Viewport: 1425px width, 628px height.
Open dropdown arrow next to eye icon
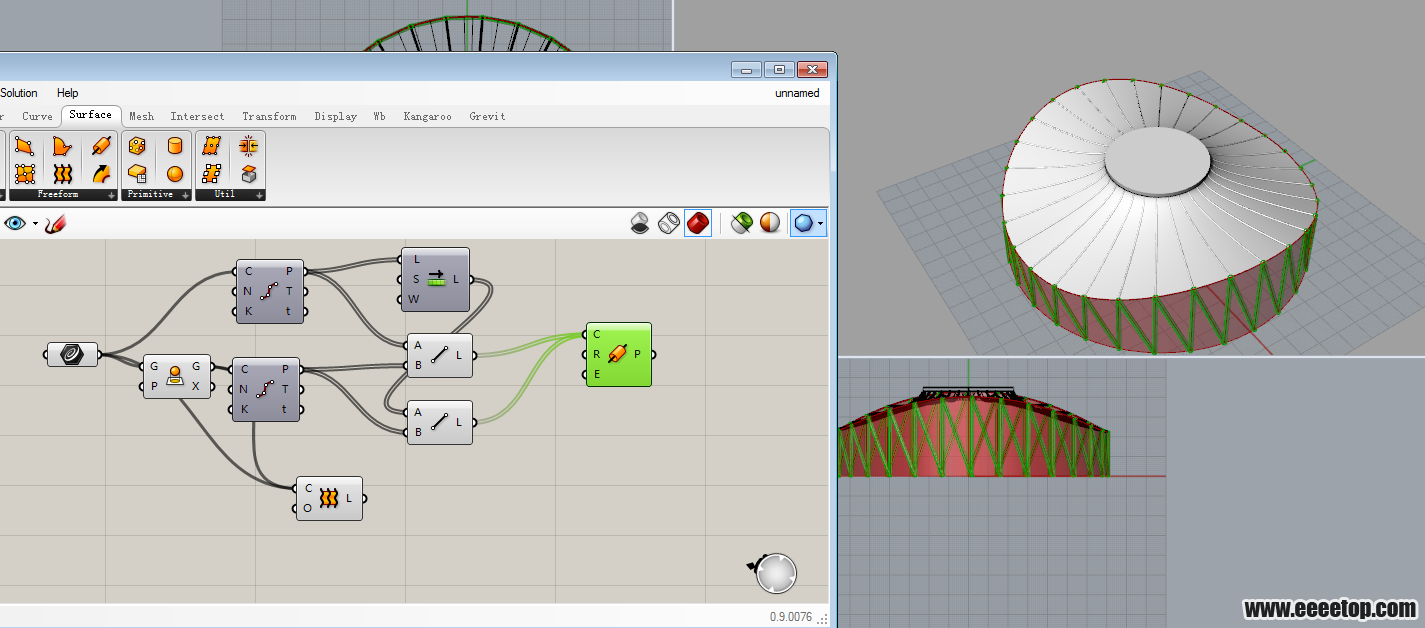pos(35,223)
